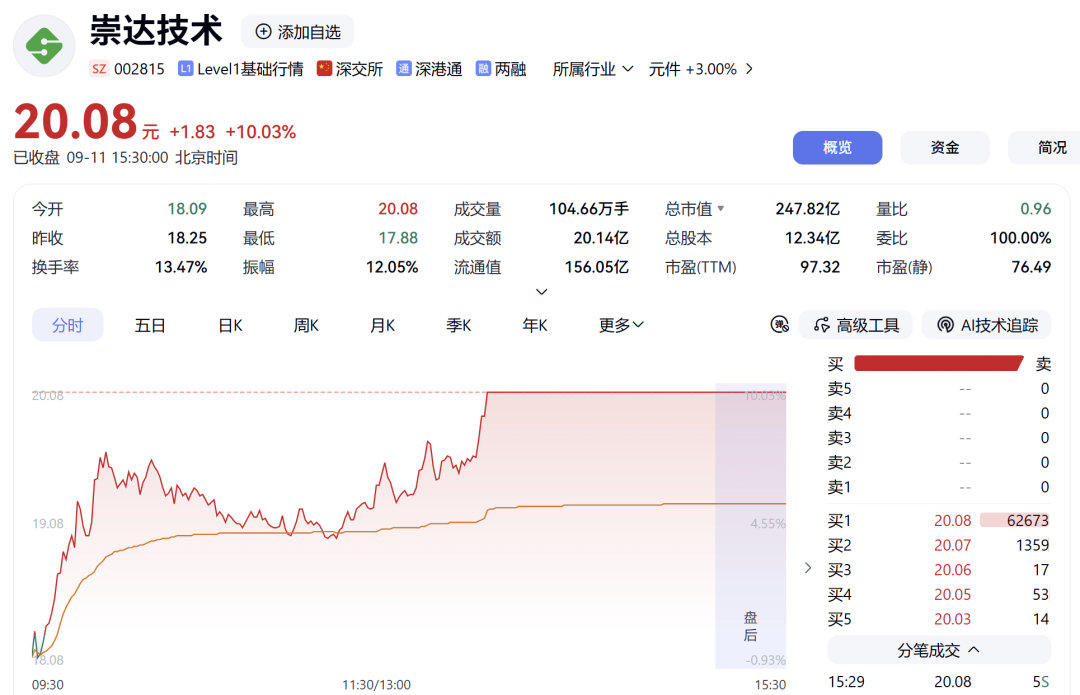This screenshot has width=1080, height=695.
Task: Click the 融 badge icon beside 两融
Action: pos(484,69)
